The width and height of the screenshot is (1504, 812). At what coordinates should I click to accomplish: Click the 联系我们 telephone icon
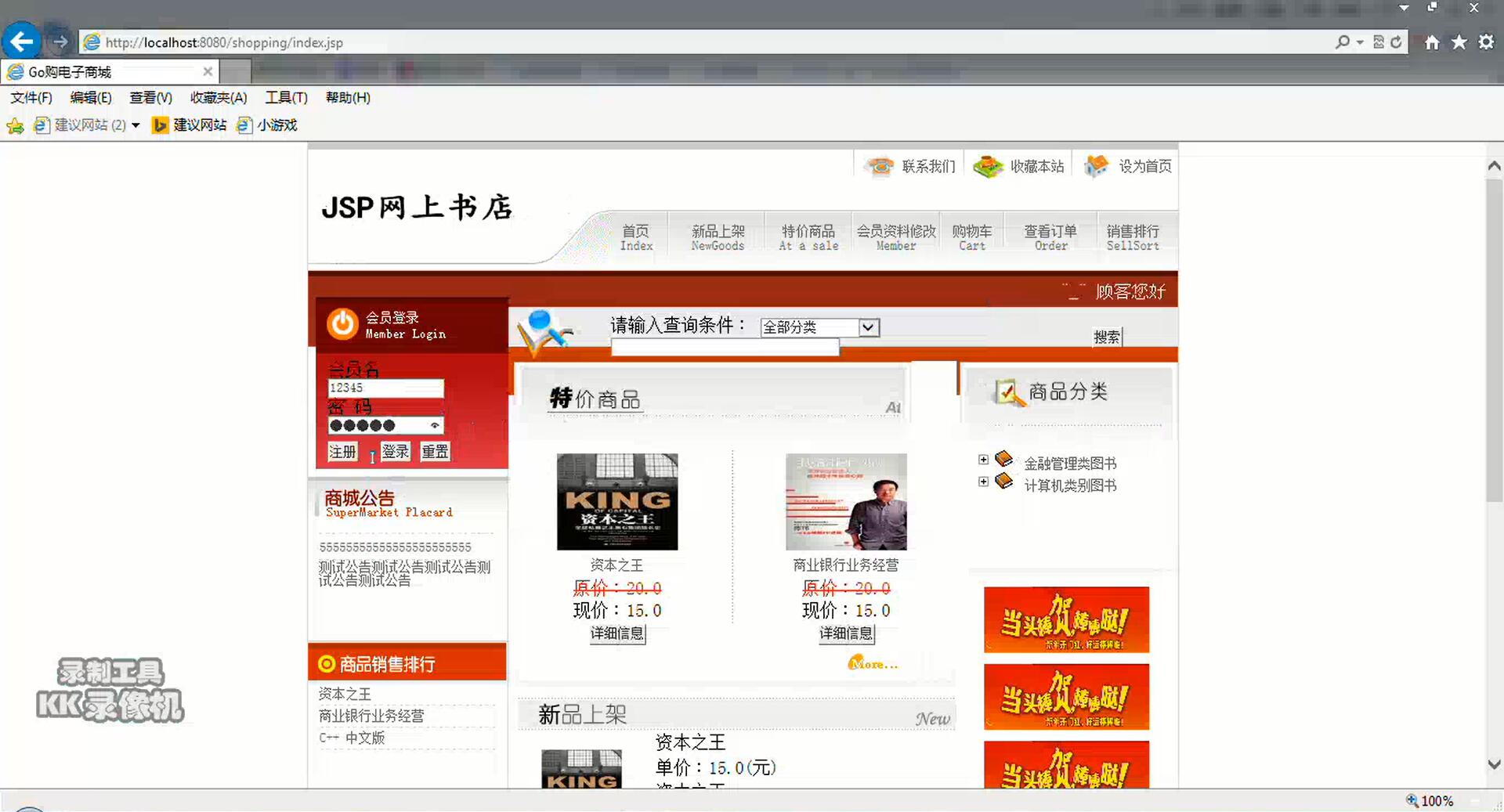pos(880,166)
